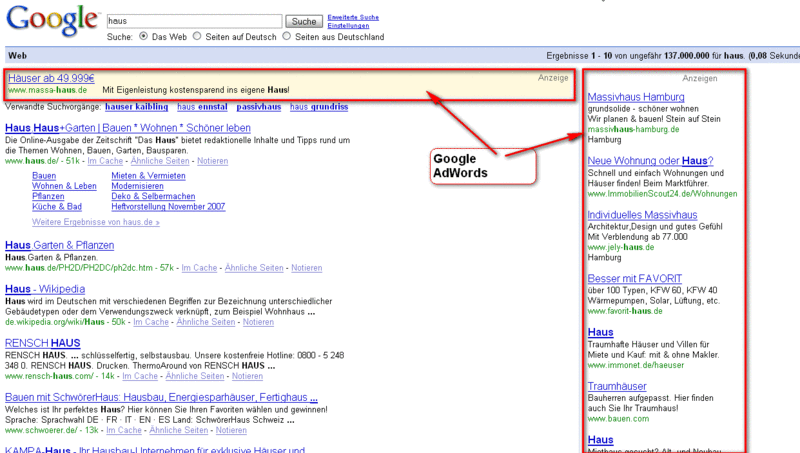800x453 pixels.
Task: Open 'Bauen mit SchwörerHaus' result
Action: 161,397
